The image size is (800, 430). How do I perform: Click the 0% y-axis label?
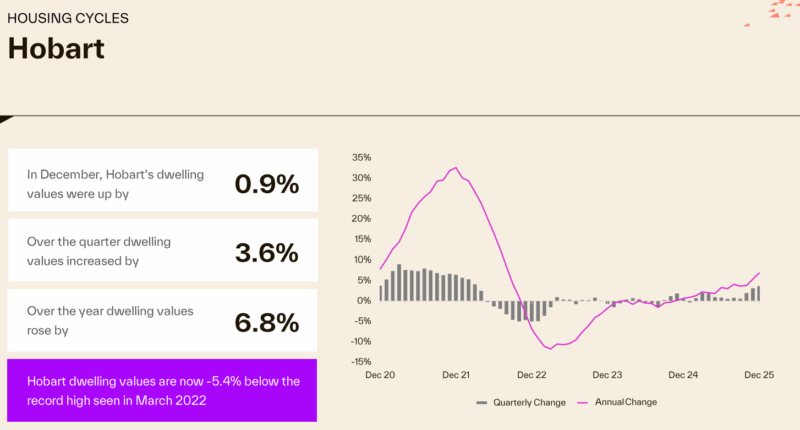[364, 300]
